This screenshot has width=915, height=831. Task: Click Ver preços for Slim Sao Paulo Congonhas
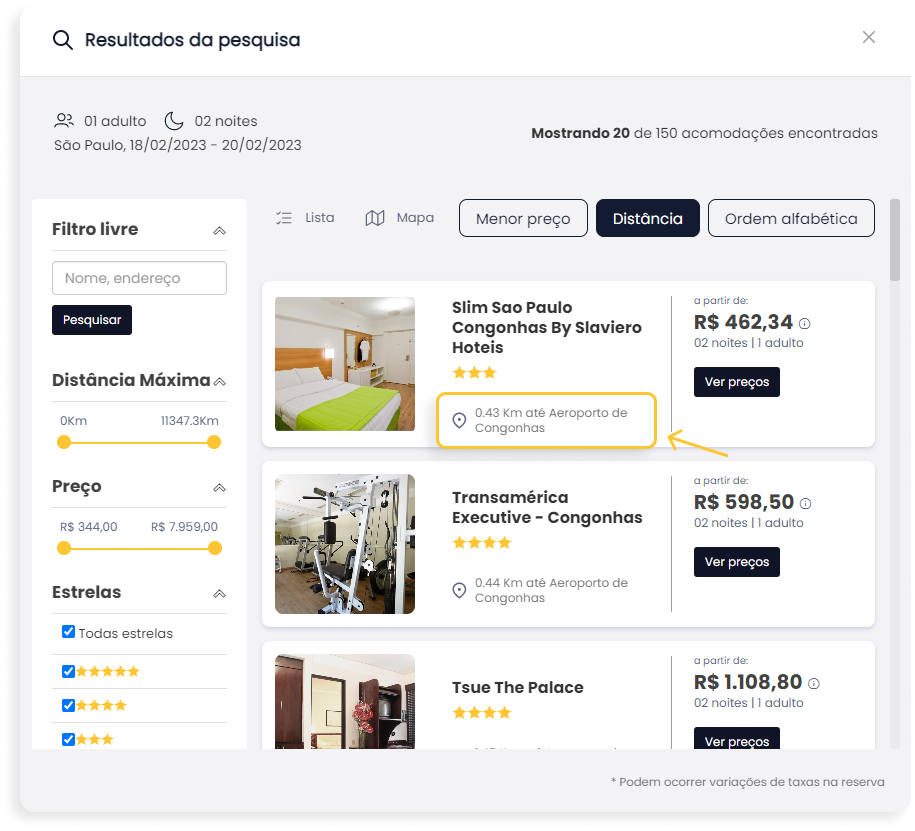(736, 382)
